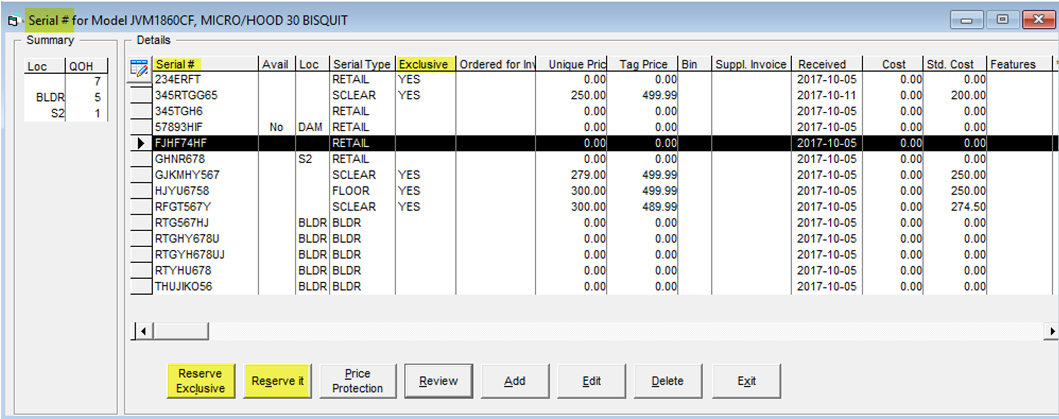Select serial RTGHY678U
Image resolution: width=1059 pixels, height=419 pixels.
pos(205,239)
